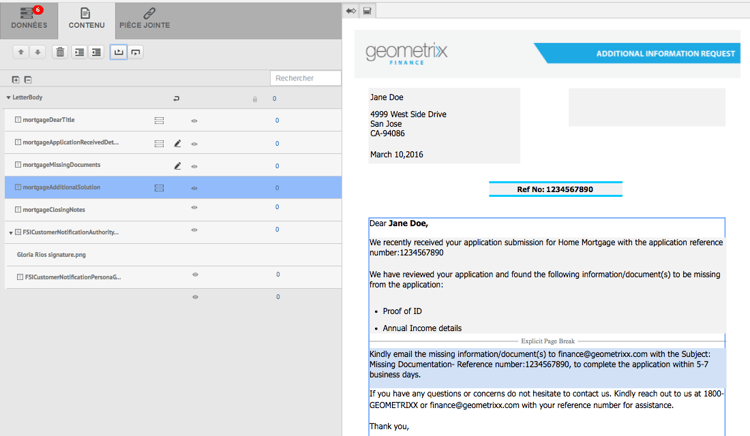This screenshot has height=436, width=750.
Task: Click mortgageAdditionalSolution paragraph spacing icon
Action: click(159, 188)
